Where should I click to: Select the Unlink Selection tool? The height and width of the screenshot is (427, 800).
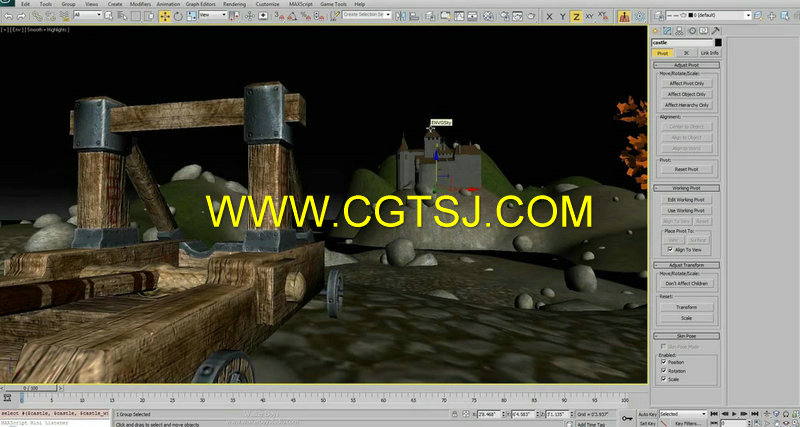(51, 16)
